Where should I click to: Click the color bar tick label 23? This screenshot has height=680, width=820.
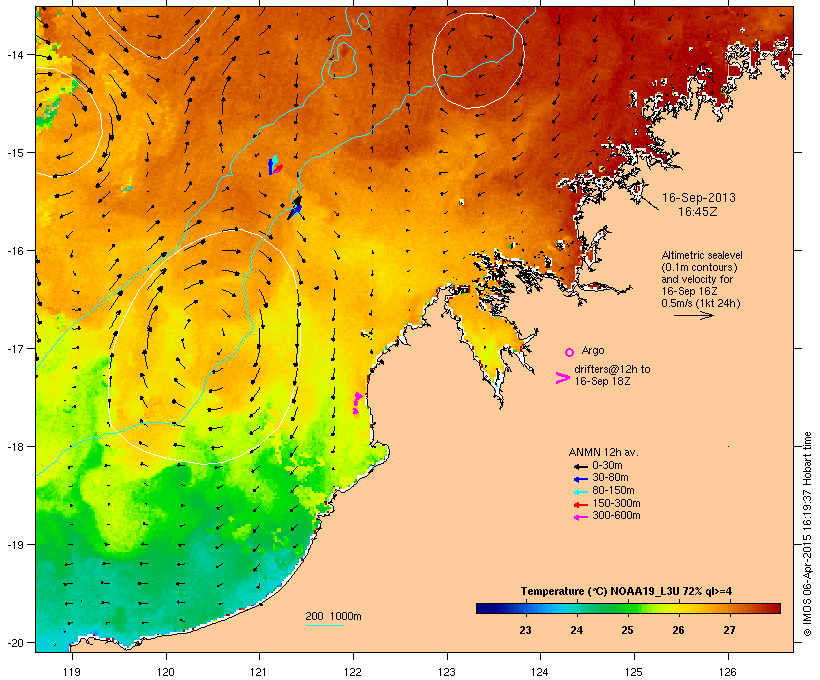click(525, 630)
